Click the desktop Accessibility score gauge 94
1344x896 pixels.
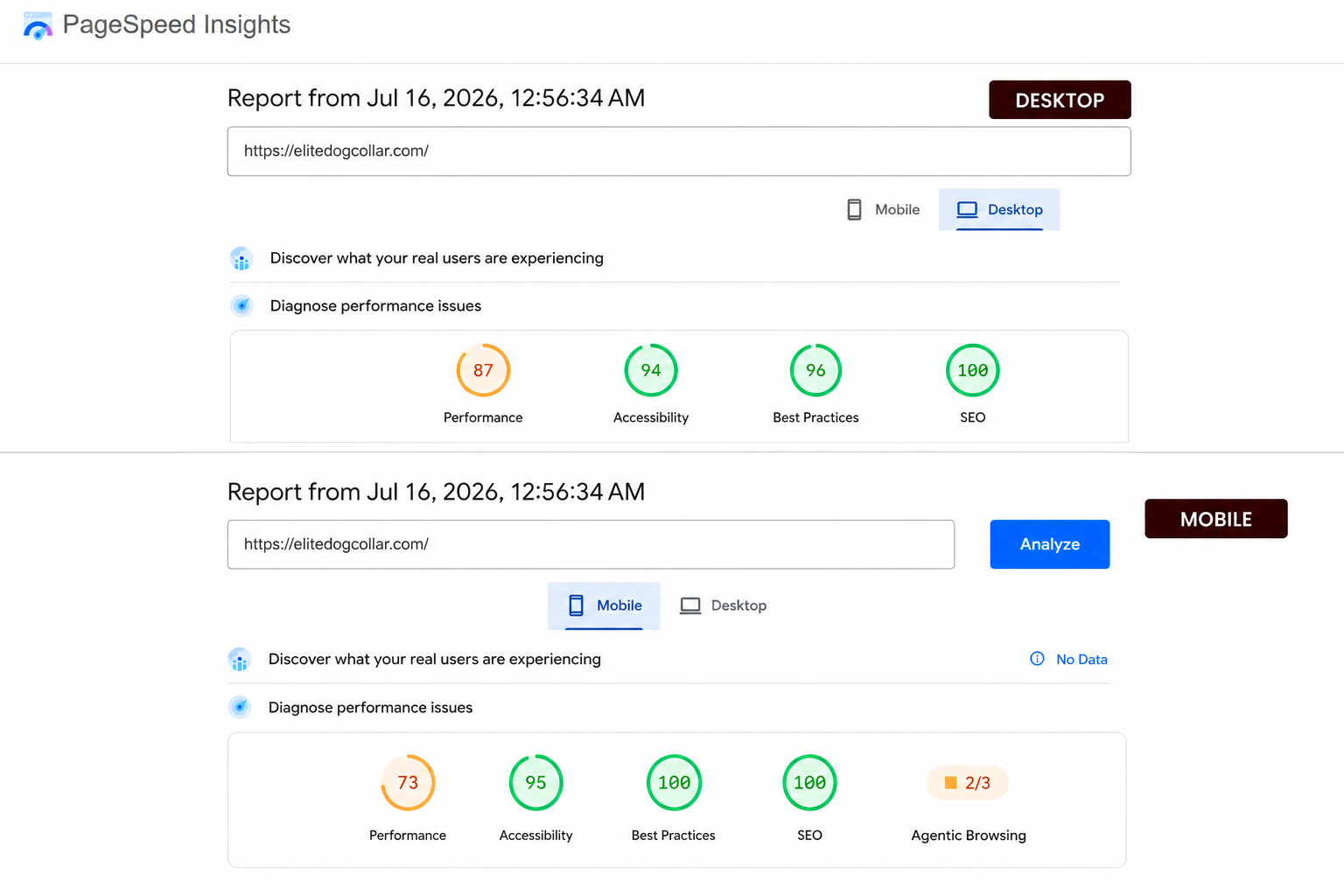pyautogui.click(x=651, y=370)
